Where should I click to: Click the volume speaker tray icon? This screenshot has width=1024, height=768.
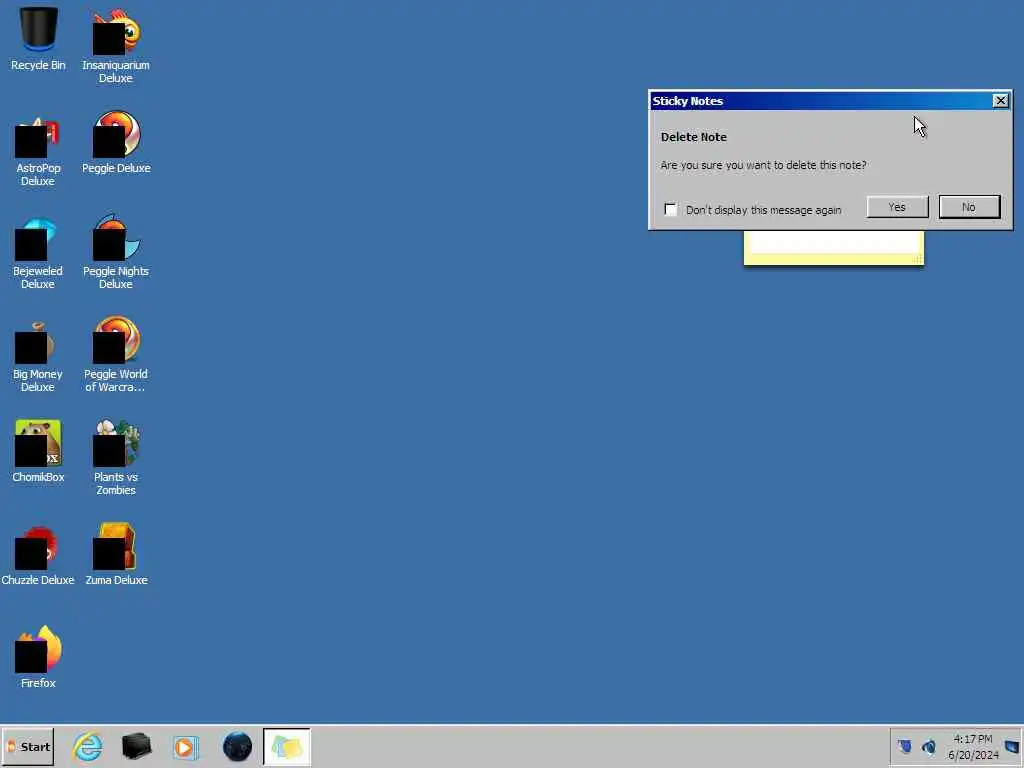(929, 746)
